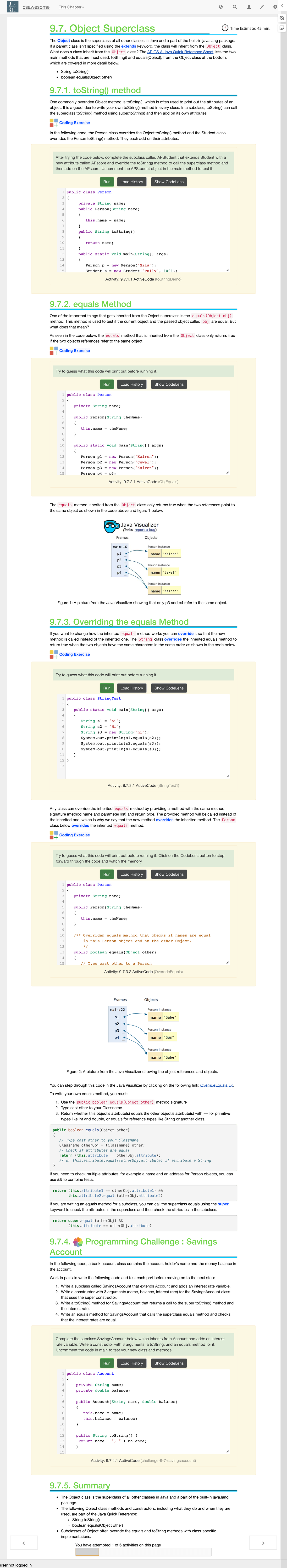Load History for activity 9.7.2.1 ObjEquals
Image resolution: width=287 pixels, height=1568 pixels.
pos(131,384)
